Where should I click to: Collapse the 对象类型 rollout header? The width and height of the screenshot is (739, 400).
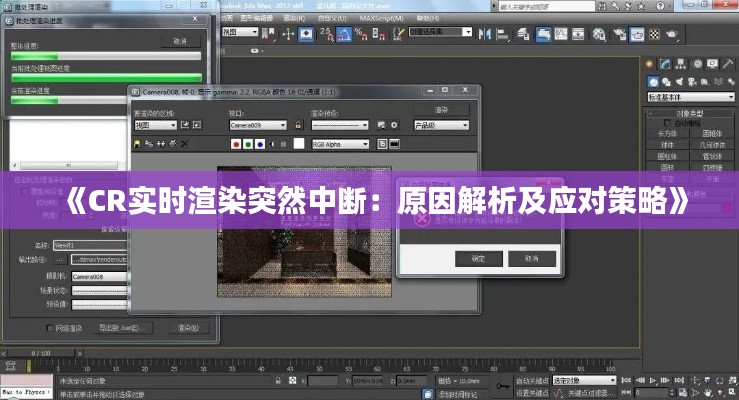tap(692, 113)
